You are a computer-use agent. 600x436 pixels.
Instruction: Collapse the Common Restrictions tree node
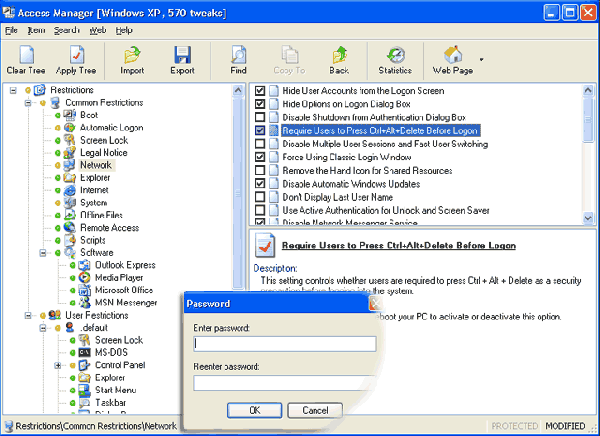click(27, 102)
